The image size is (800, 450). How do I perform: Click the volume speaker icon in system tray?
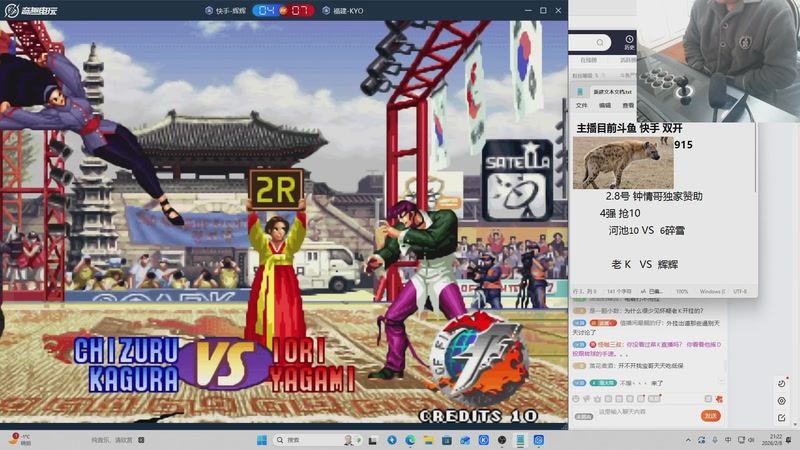[751, 440]
